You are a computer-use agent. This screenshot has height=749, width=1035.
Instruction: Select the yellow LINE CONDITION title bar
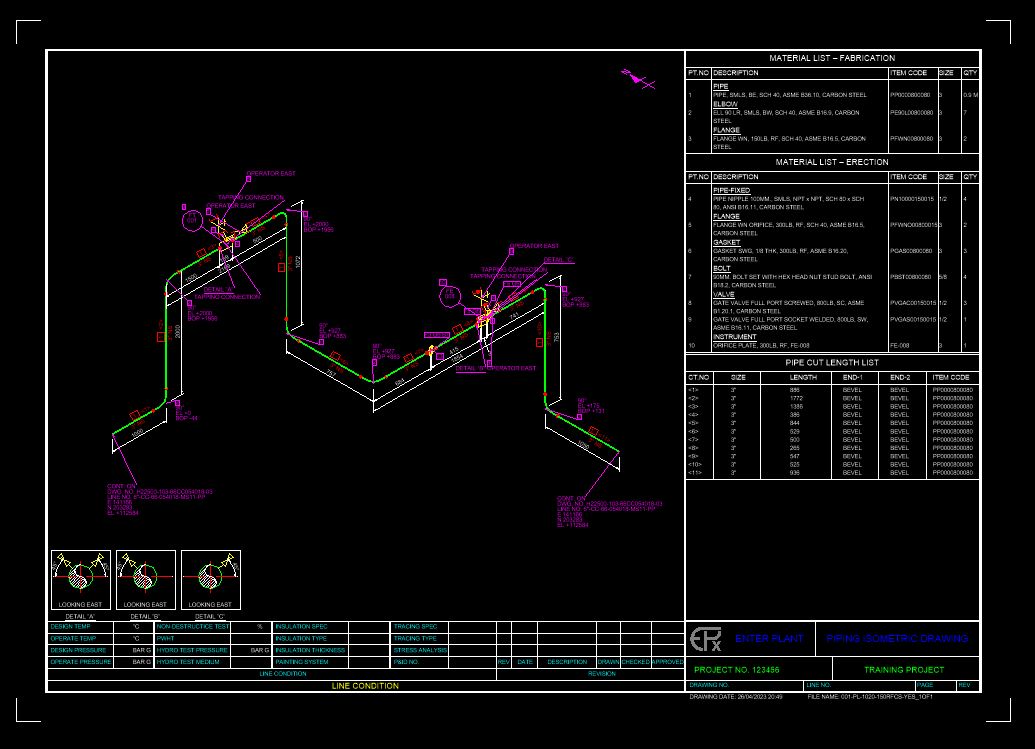click(x=365, y=686)
